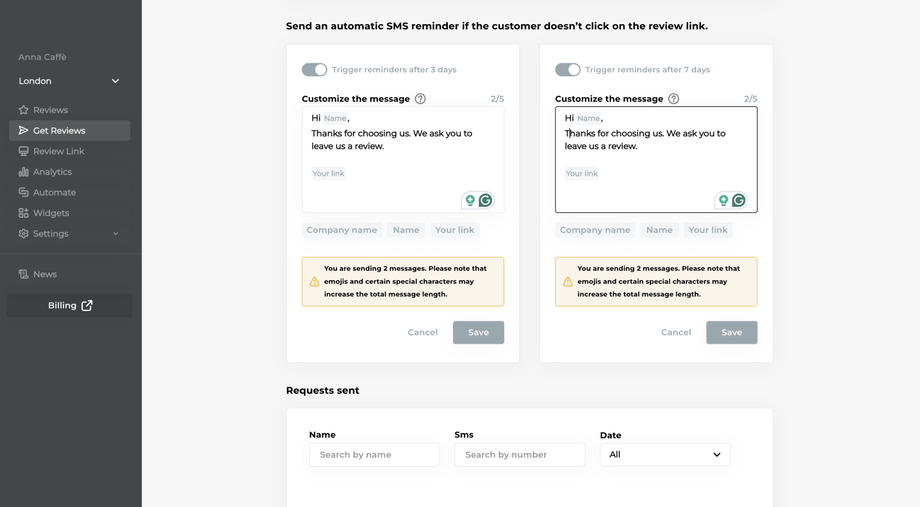
Task: Click the Analytics bar chart icon
Action: point(23,172)
